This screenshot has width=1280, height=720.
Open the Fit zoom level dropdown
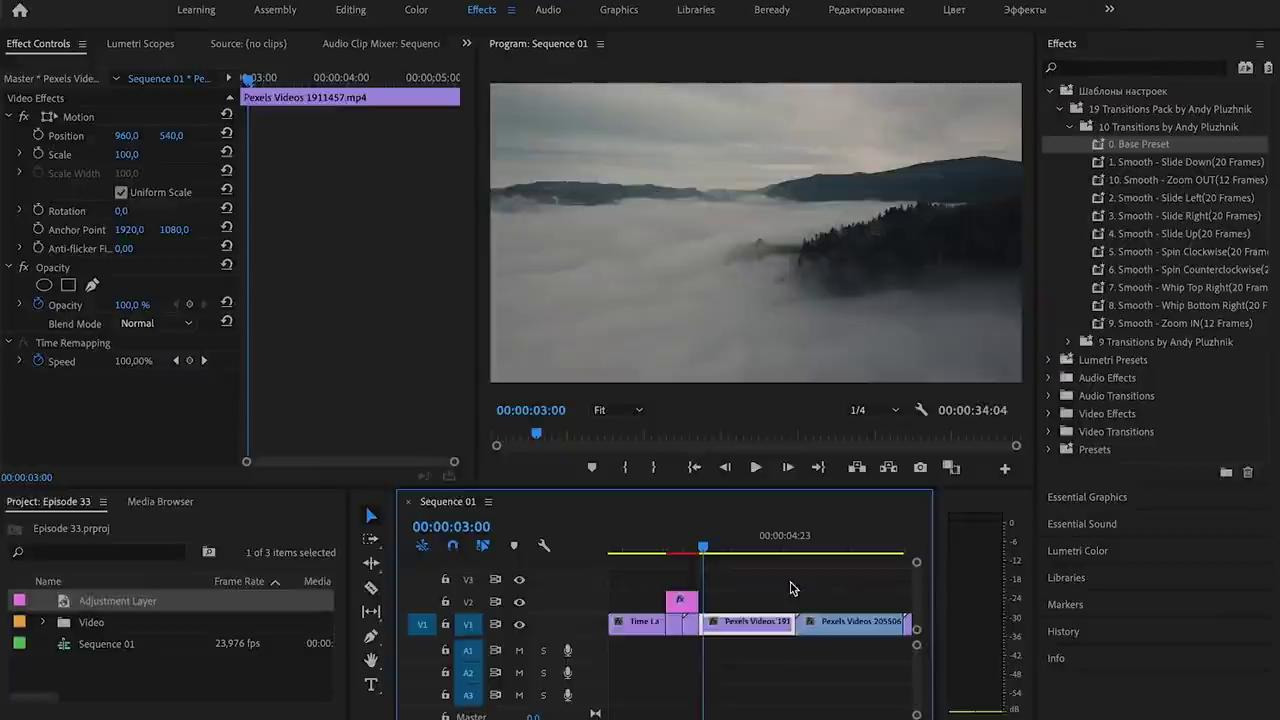tap(618, 410)
